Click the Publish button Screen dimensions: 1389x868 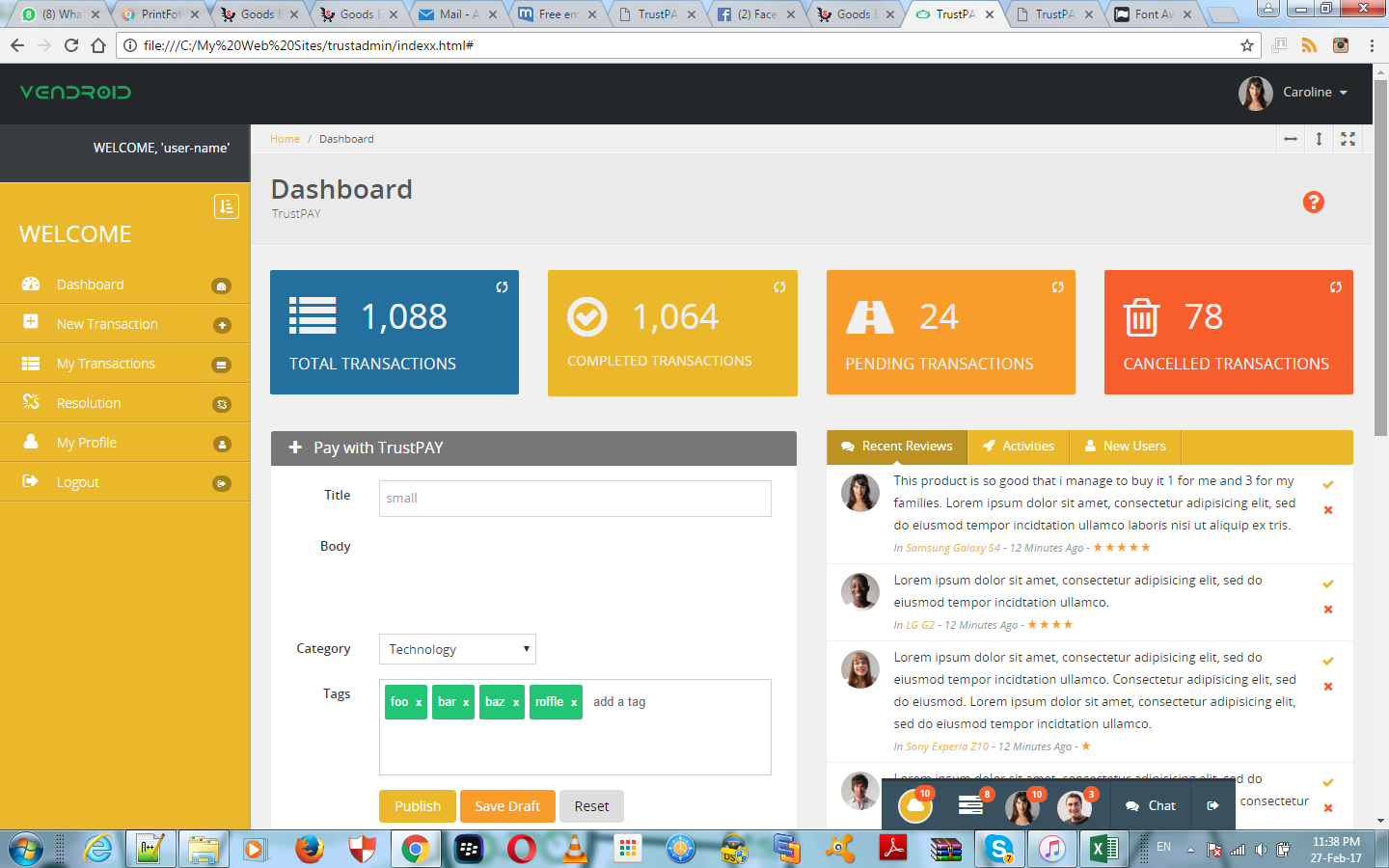coord(418,806)
